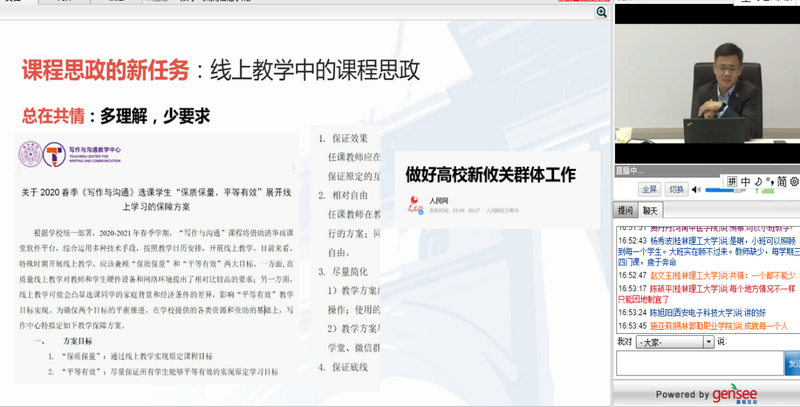
Task: Toggle the IME punctuation mode icon
Action: point(768,181)
